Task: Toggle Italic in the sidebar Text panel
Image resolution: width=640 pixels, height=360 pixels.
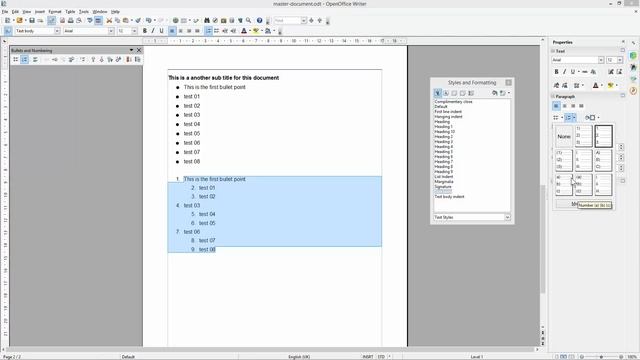Action: (x=564, y=72)
